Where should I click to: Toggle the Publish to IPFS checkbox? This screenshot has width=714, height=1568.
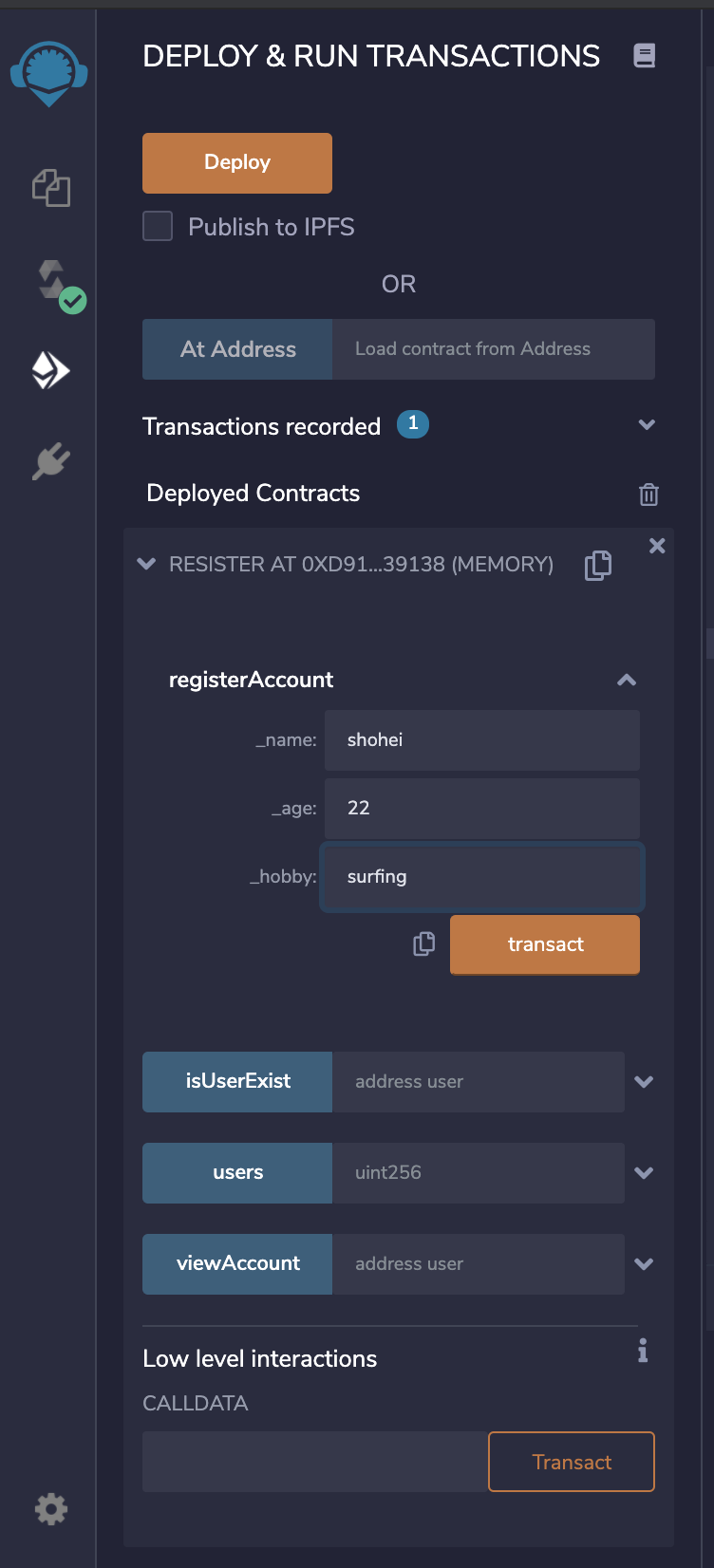(158, 227)
